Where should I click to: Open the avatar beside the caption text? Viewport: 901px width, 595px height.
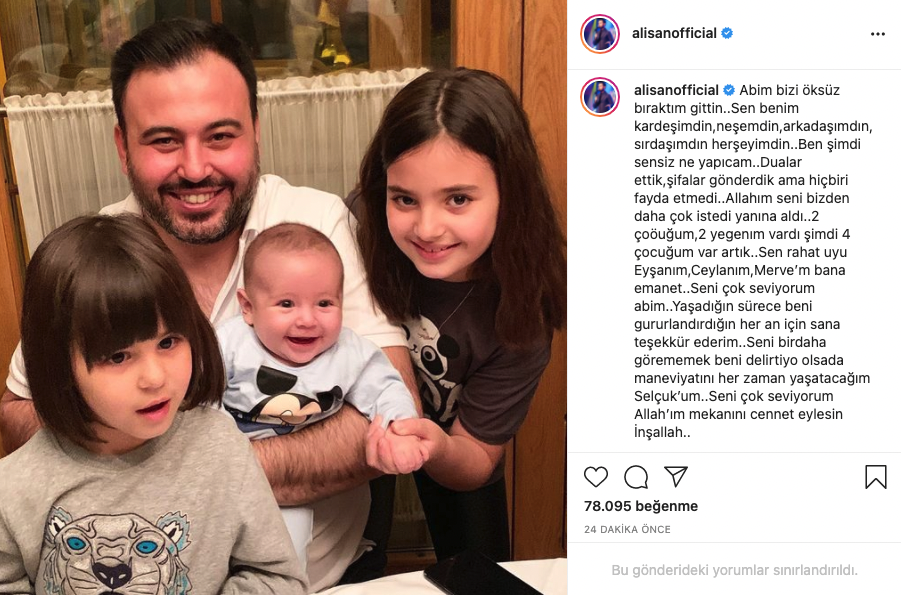point(600,97)
